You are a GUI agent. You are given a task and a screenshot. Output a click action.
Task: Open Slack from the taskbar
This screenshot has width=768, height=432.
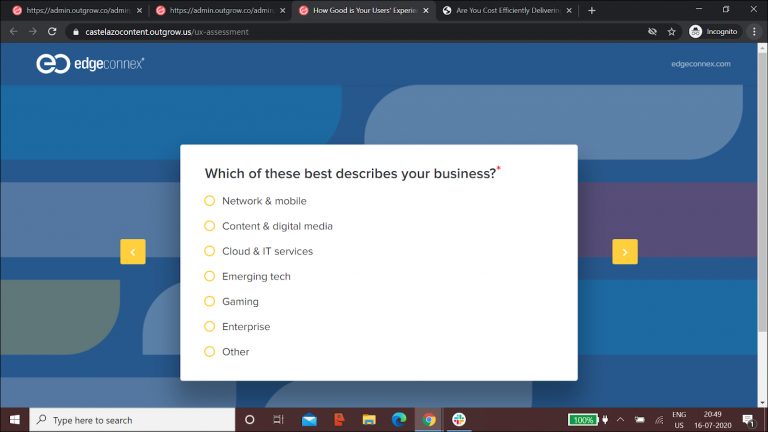point(459,420)
